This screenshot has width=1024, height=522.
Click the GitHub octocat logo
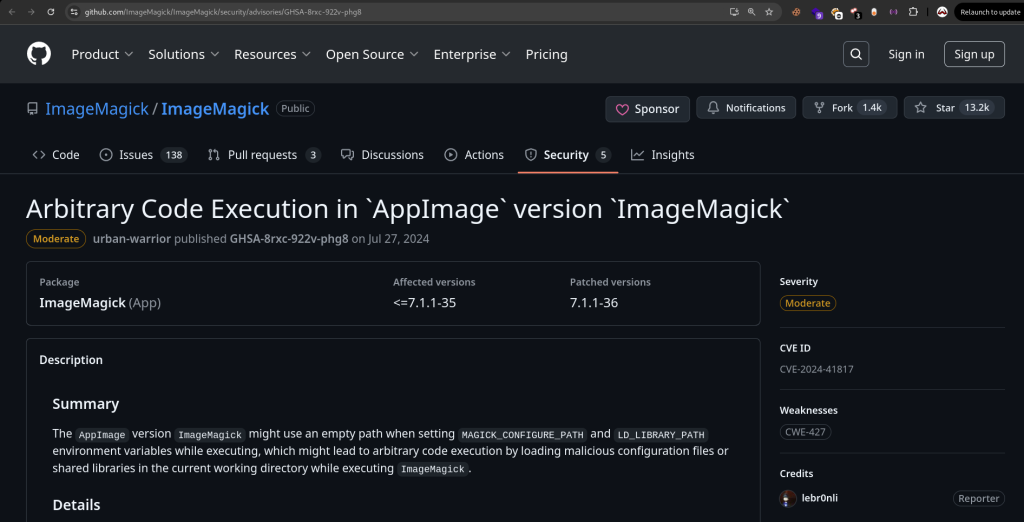(x=39, y=54)
